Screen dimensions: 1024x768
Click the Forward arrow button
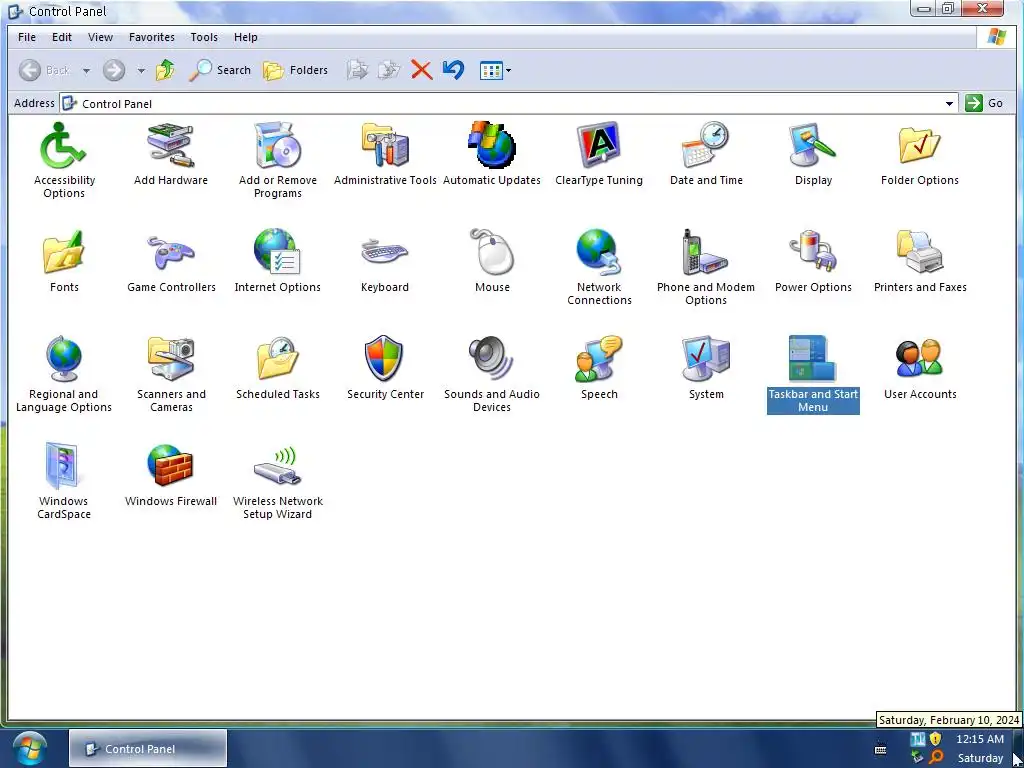coord(114,70)
